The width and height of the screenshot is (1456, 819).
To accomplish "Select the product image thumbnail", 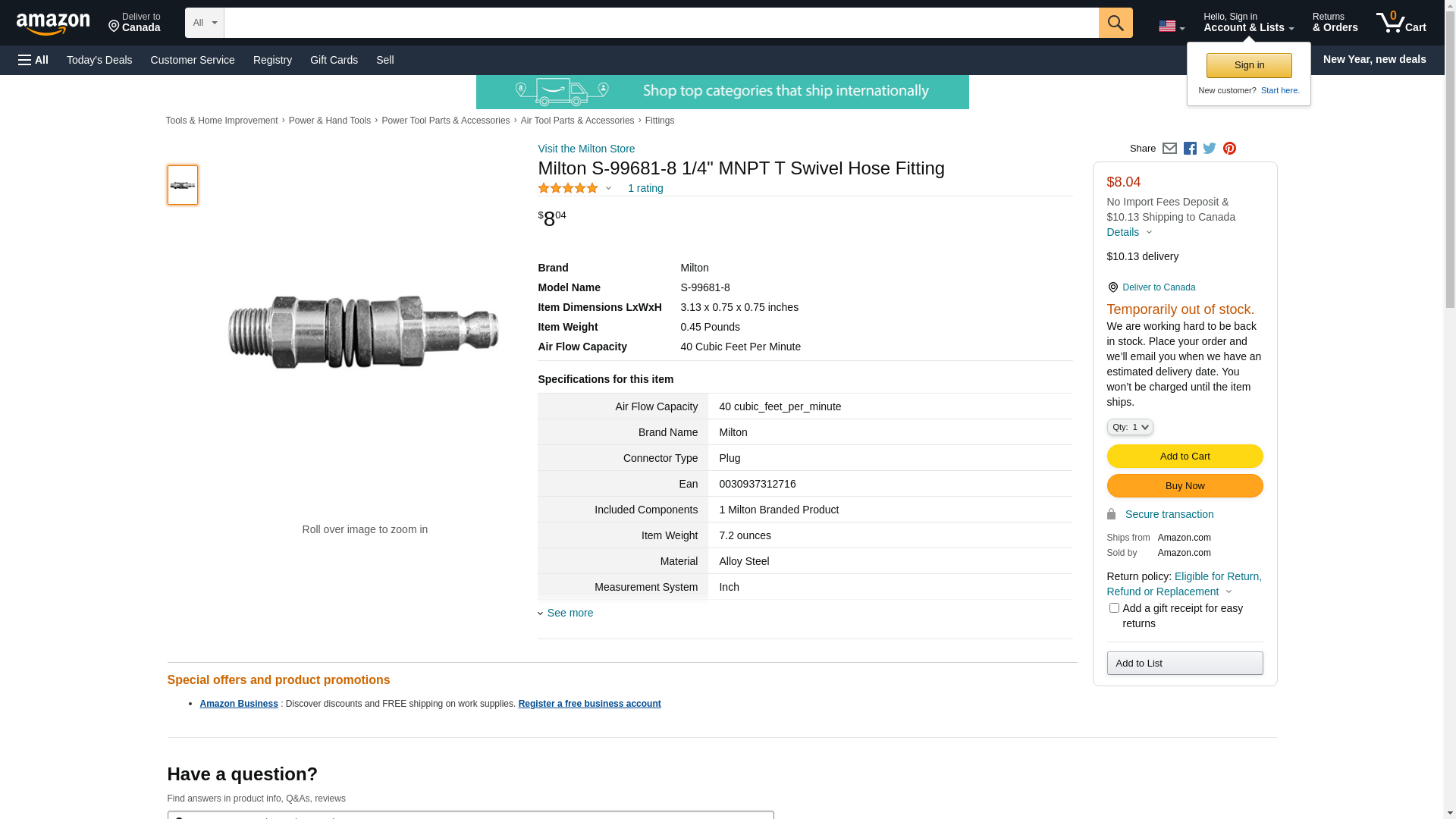I will pos(183,185).
